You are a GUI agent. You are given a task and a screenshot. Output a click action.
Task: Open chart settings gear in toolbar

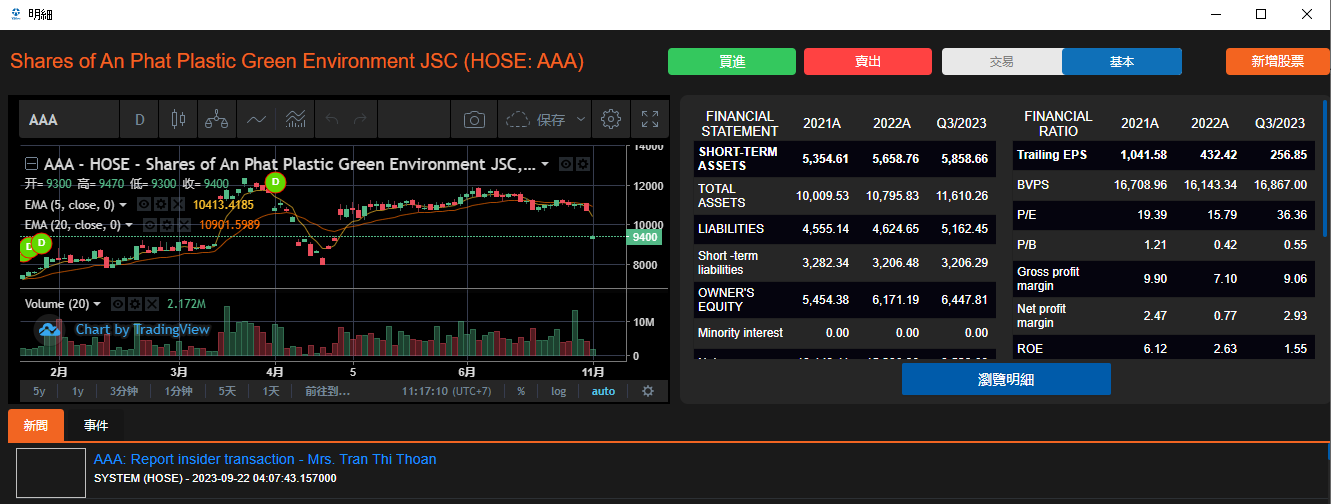click(610, 120)
